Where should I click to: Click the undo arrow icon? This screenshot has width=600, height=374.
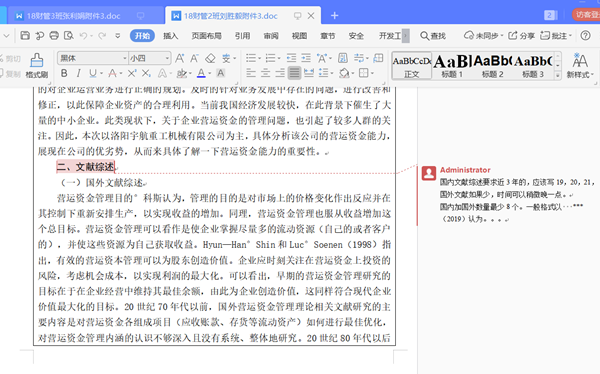click(83, 36)
